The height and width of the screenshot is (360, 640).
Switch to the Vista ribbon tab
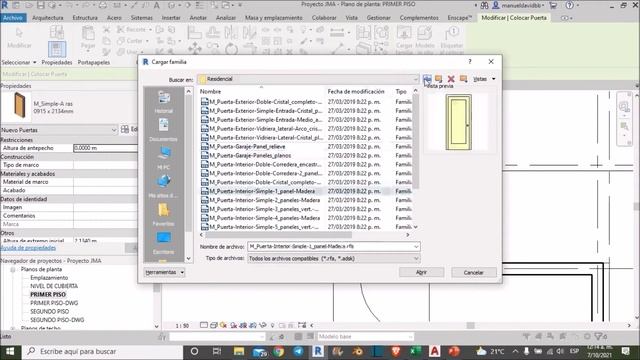(351, 18)
